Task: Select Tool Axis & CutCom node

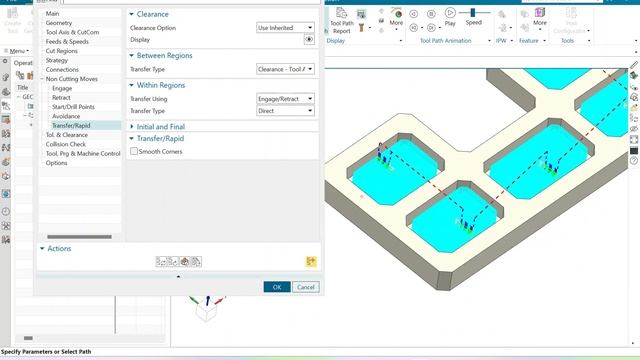Action: (72, 32)
